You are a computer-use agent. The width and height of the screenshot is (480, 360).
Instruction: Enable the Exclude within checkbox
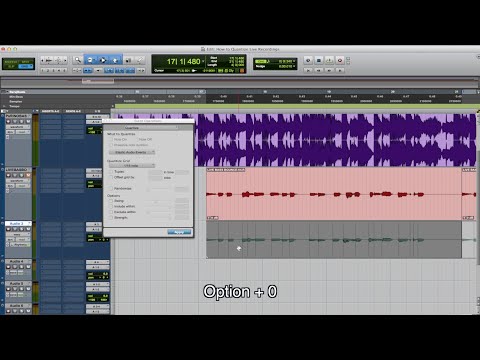click(x=111, y=212)
